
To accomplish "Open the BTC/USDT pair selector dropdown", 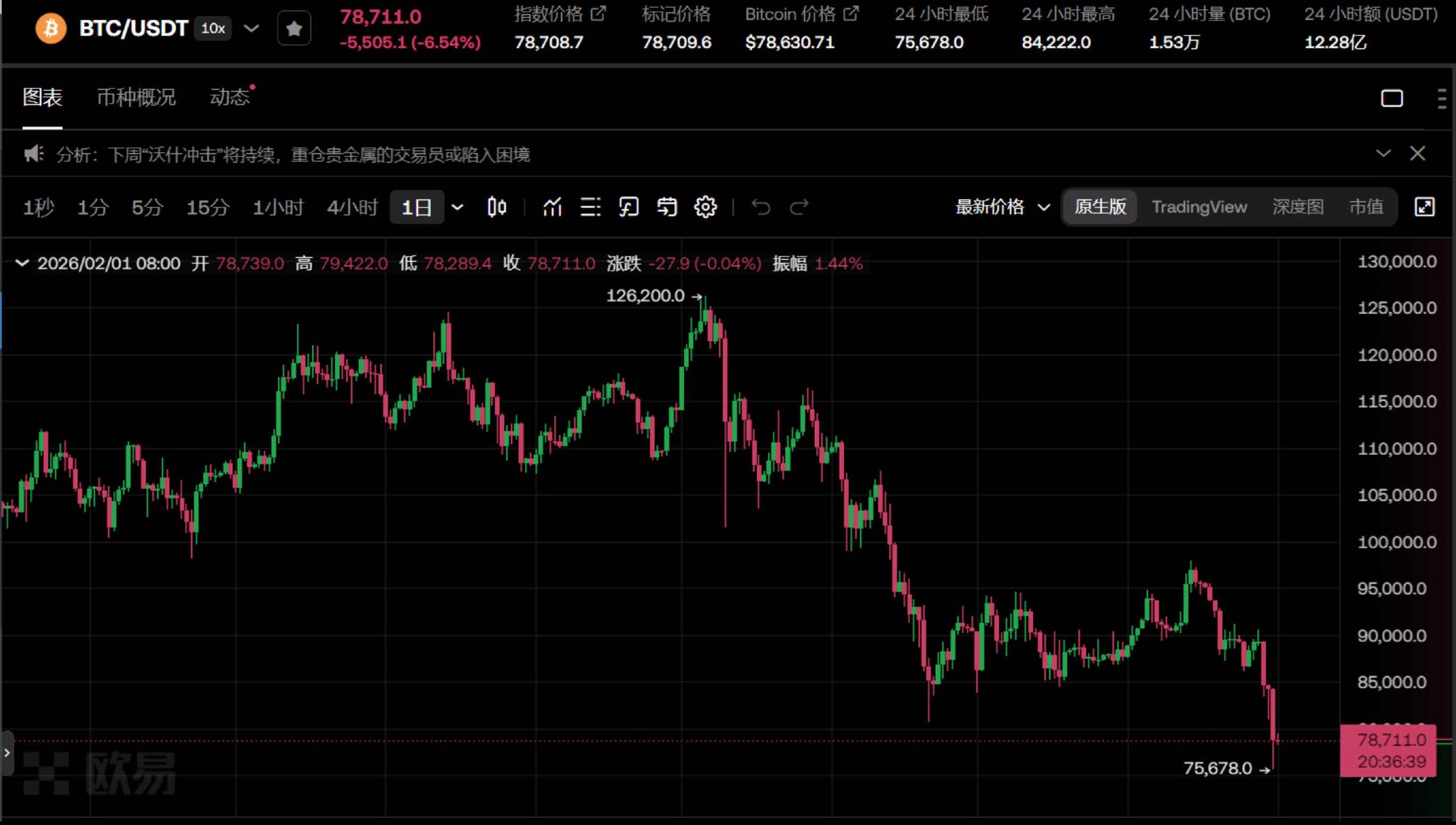I will pos(251,28).
